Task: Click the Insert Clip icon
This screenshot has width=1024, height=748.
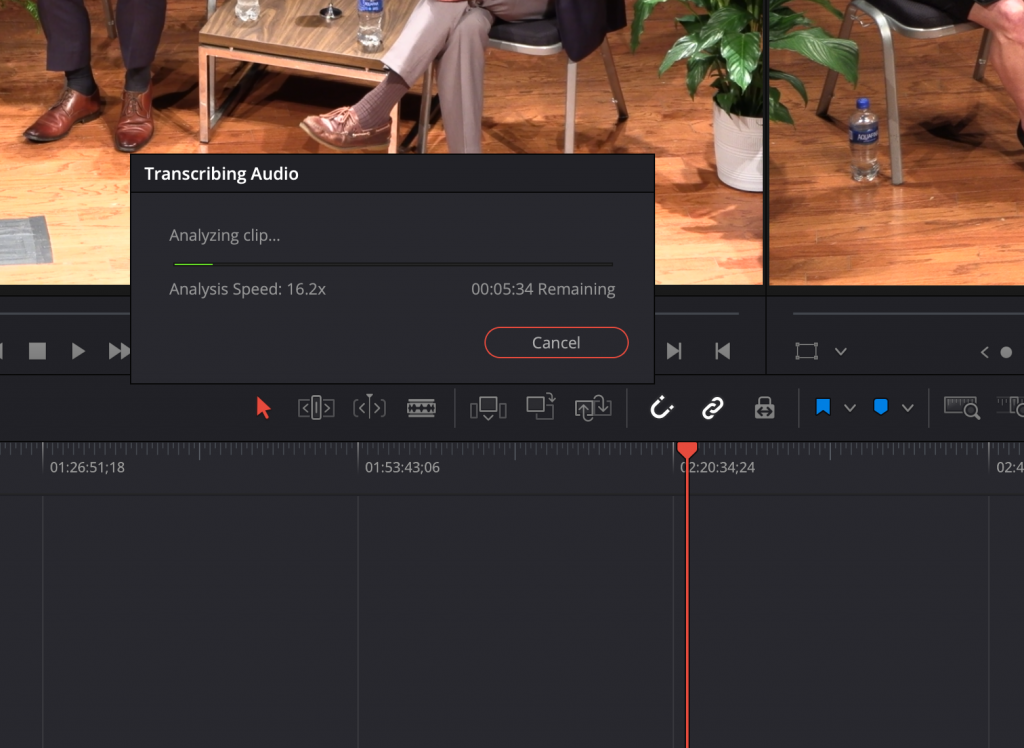Action: click(x=488, y=408)
